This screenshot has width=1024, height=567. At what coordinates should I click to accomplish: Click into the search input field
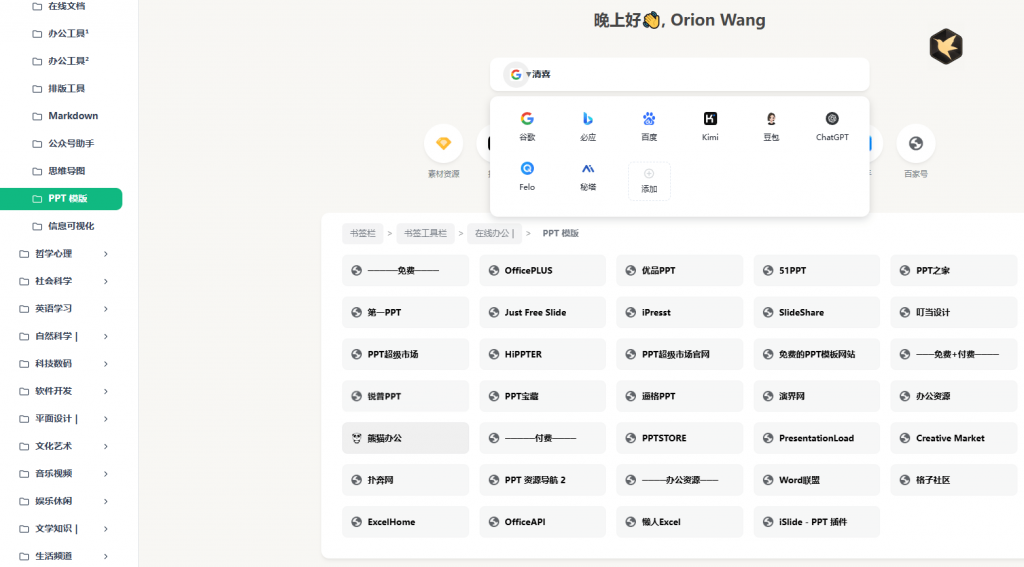(x=700, y=75)
